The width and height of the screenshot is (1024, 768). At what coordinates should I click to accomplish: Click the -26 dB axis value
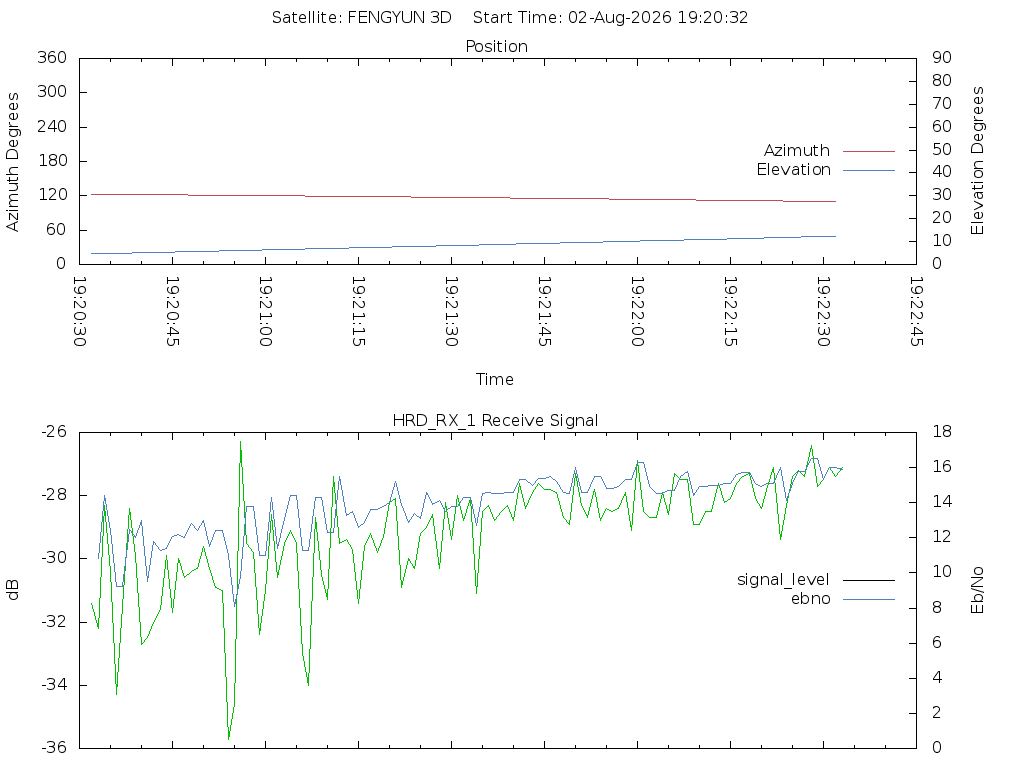(x=54, y=432)
